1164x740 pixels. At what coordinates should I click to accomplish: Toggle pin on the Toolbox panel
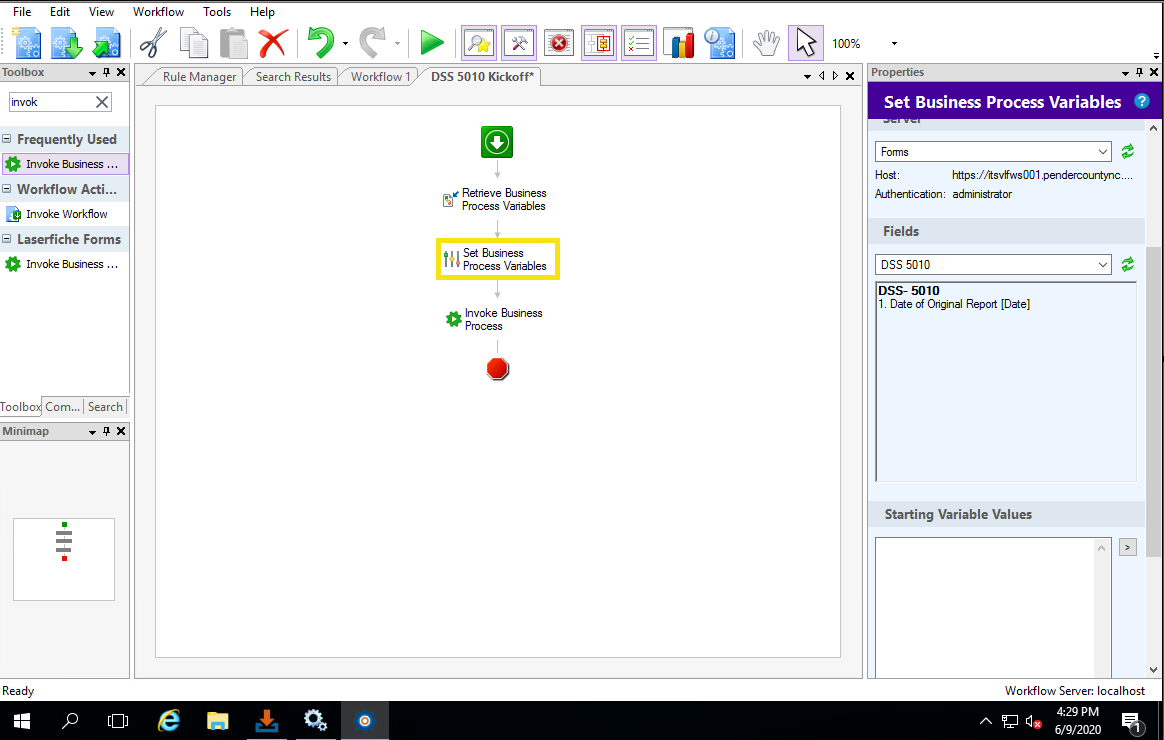(107, 72)
